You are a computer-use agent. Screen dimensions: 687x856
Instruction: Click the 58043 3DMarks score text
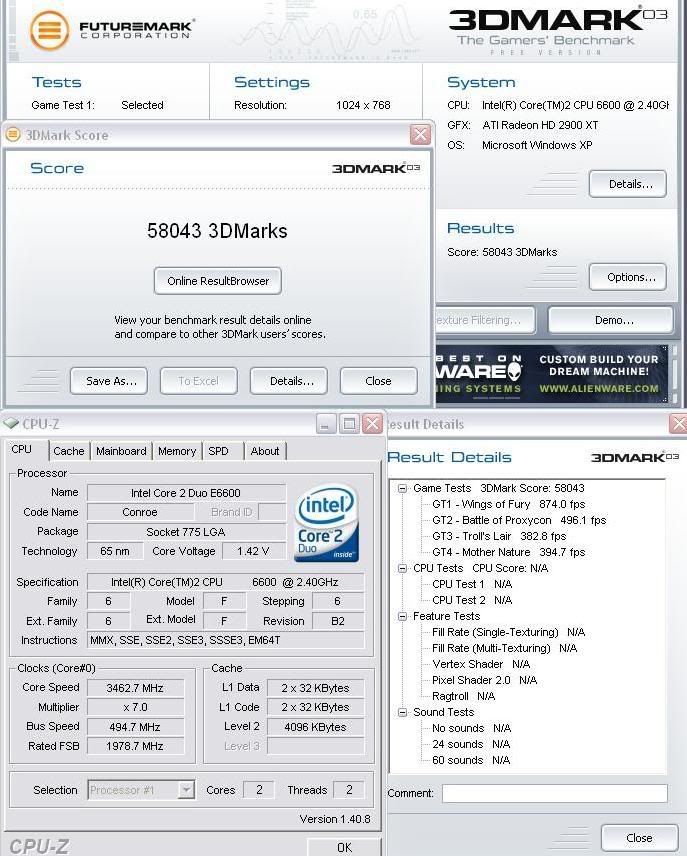click(217, 231)
